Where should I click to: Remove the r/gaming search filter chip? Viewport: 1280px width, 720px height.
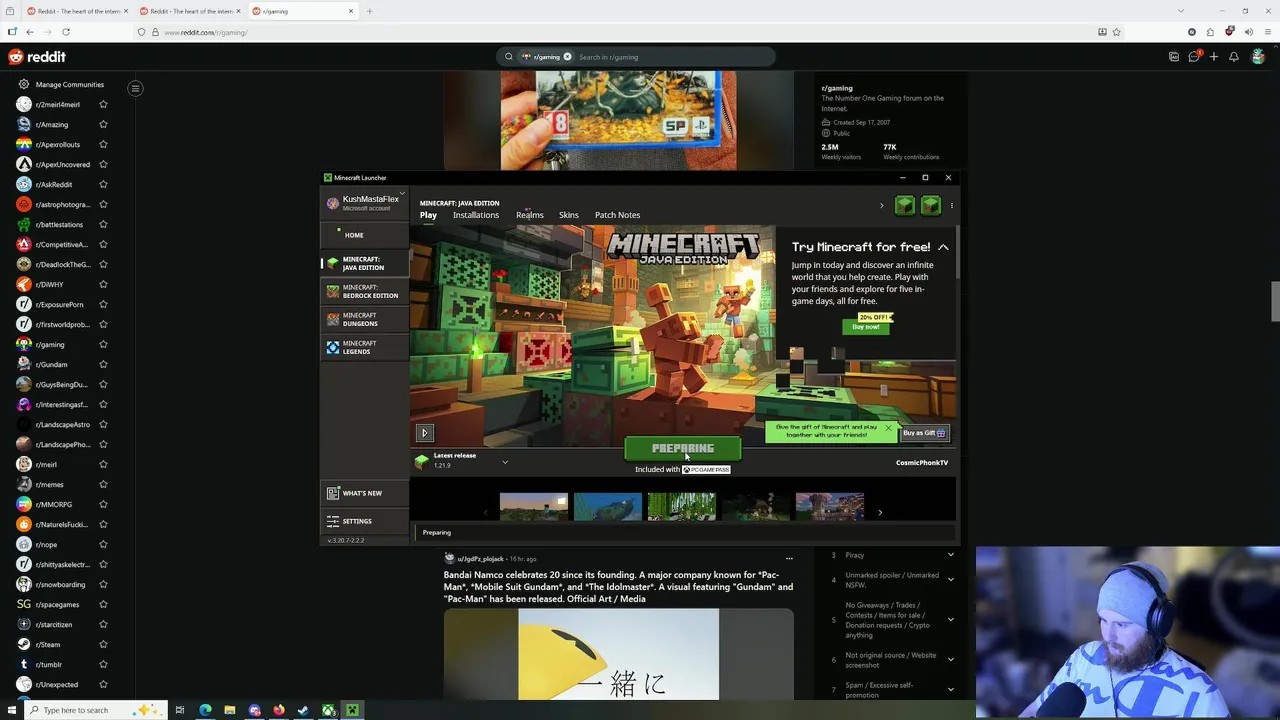567,57
